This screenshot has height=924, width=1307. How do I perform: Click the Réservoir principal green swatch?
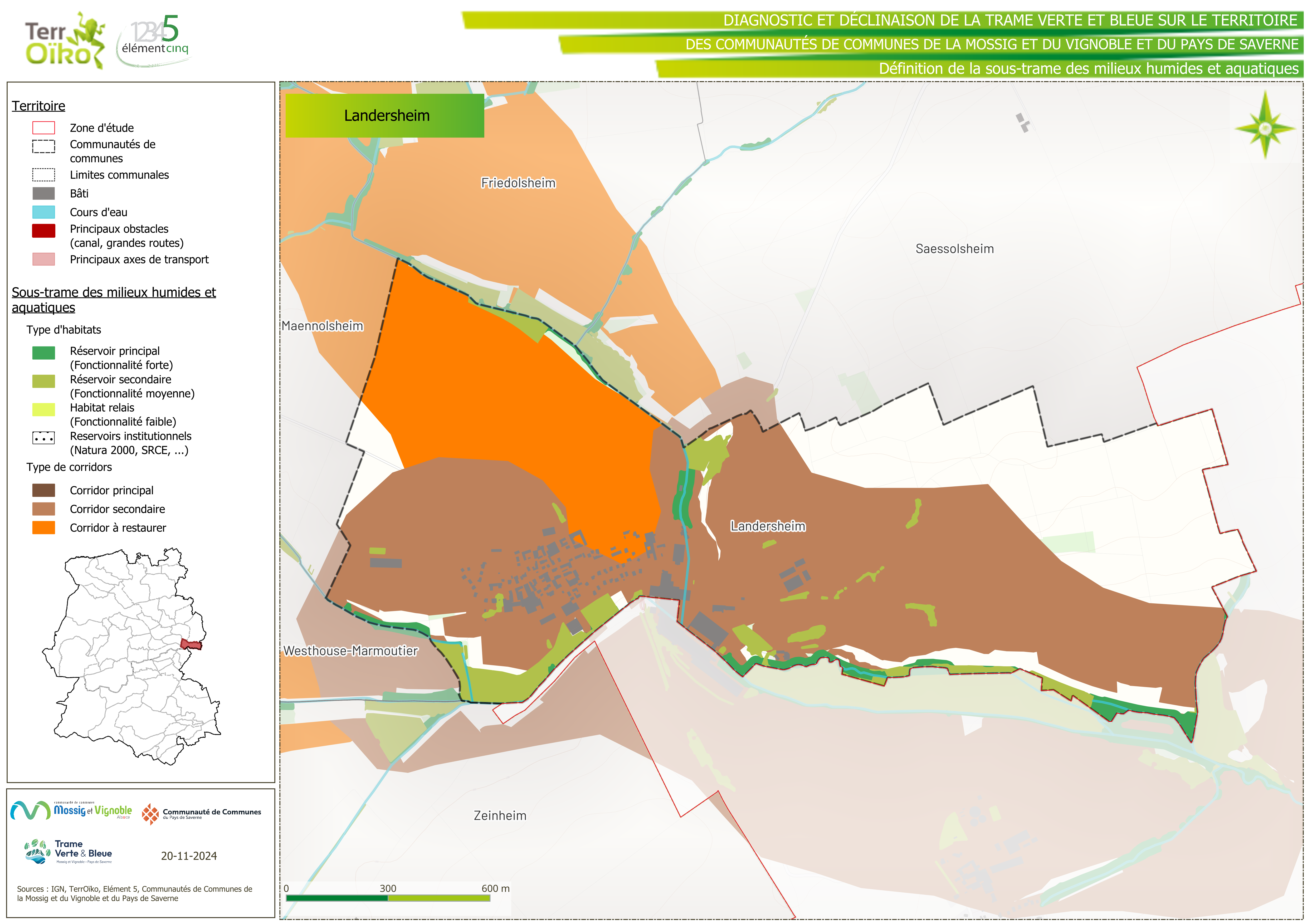pos(44,353)
